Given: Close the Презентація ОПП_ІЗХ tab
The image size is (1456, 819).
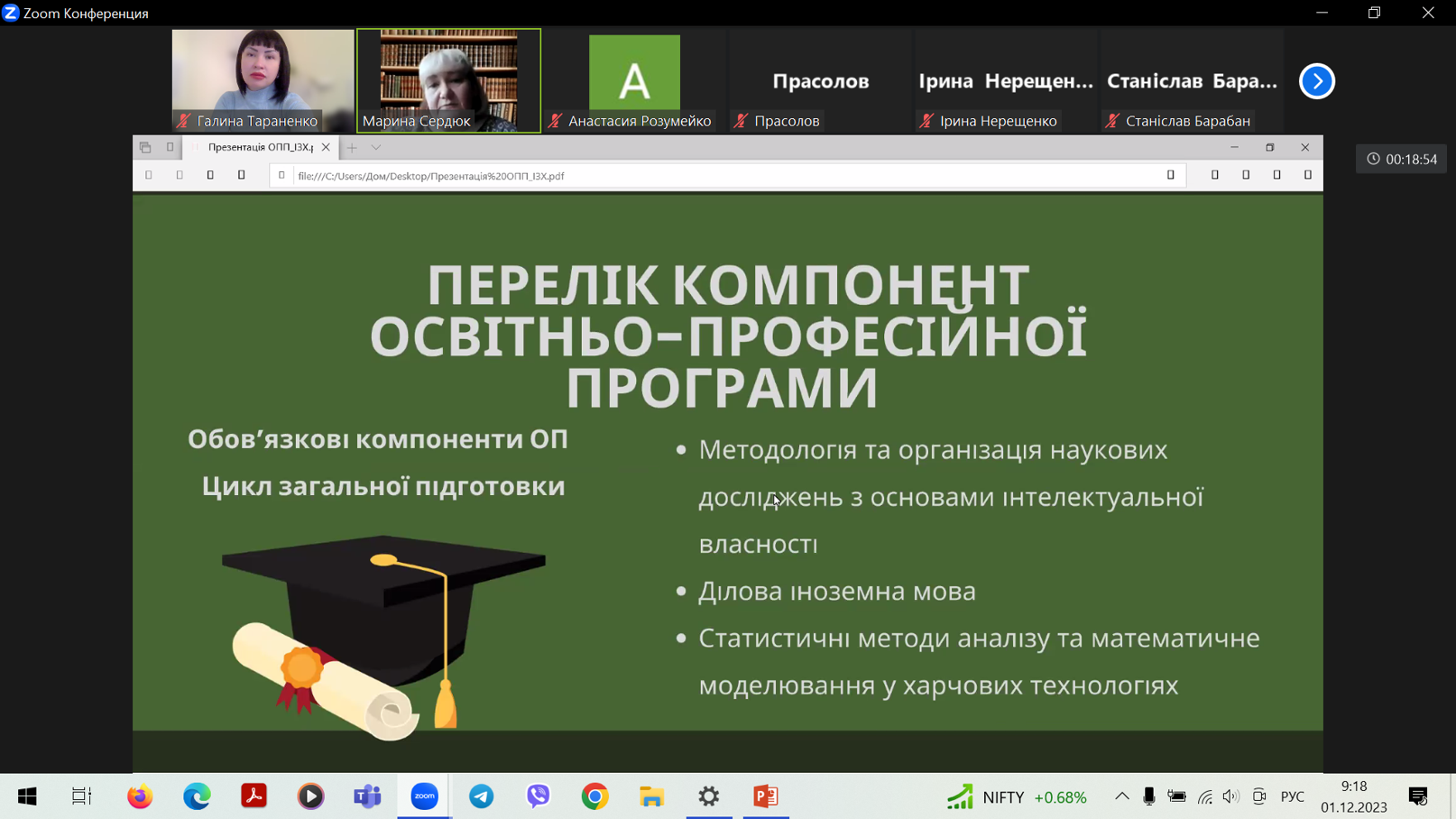Looking at the screenshot, I should (326, 148).
